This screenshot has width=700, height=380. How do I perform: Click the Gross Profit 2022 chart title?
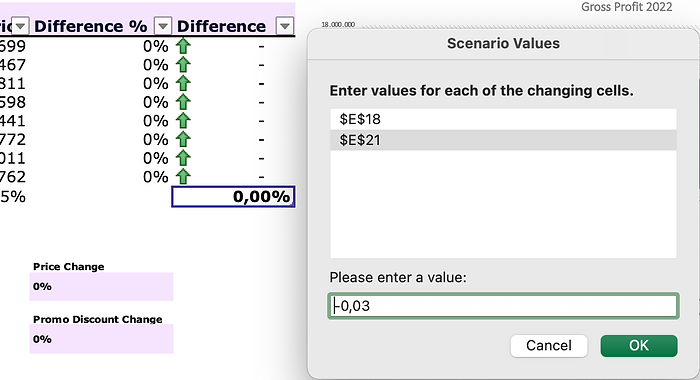click(626, 7)
